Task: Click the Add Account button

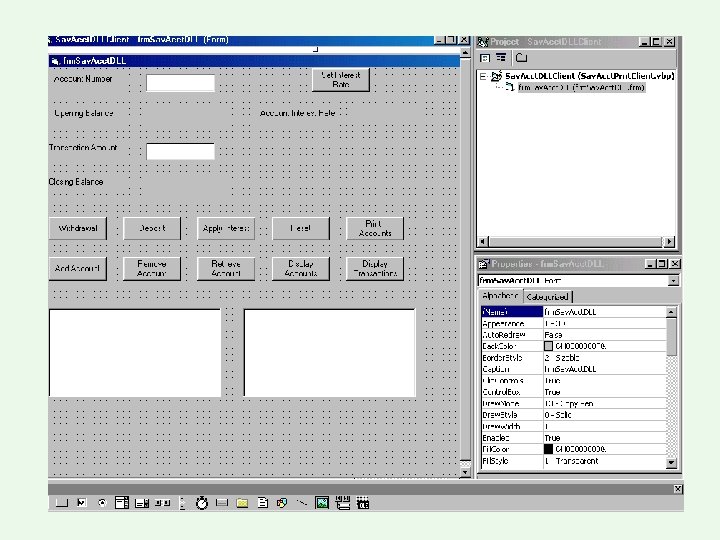Action: pyautogui.click(x=78, y=269)
